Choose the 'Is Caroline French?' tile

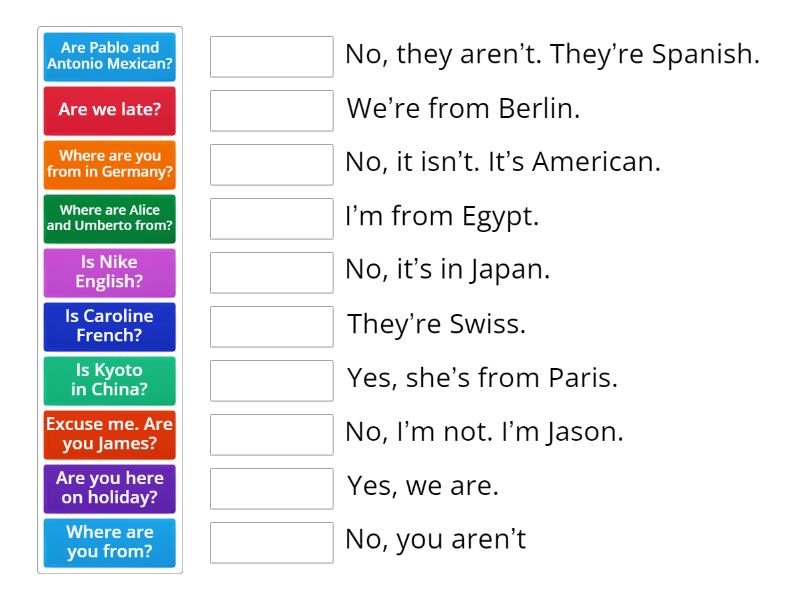[x=110, y=327]
